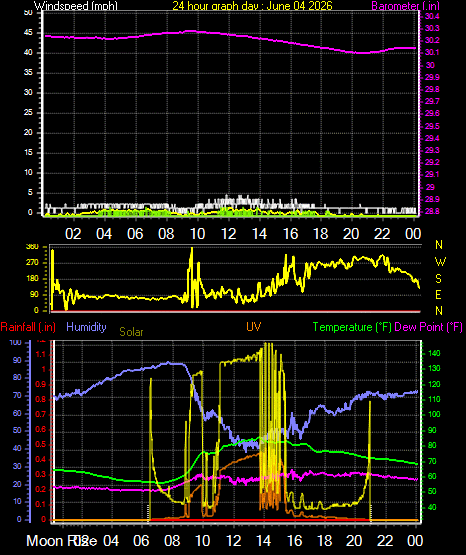Click green temperature scale value 140
The height and width of the screenshot is (555, 466).
[x=434, y=353]
